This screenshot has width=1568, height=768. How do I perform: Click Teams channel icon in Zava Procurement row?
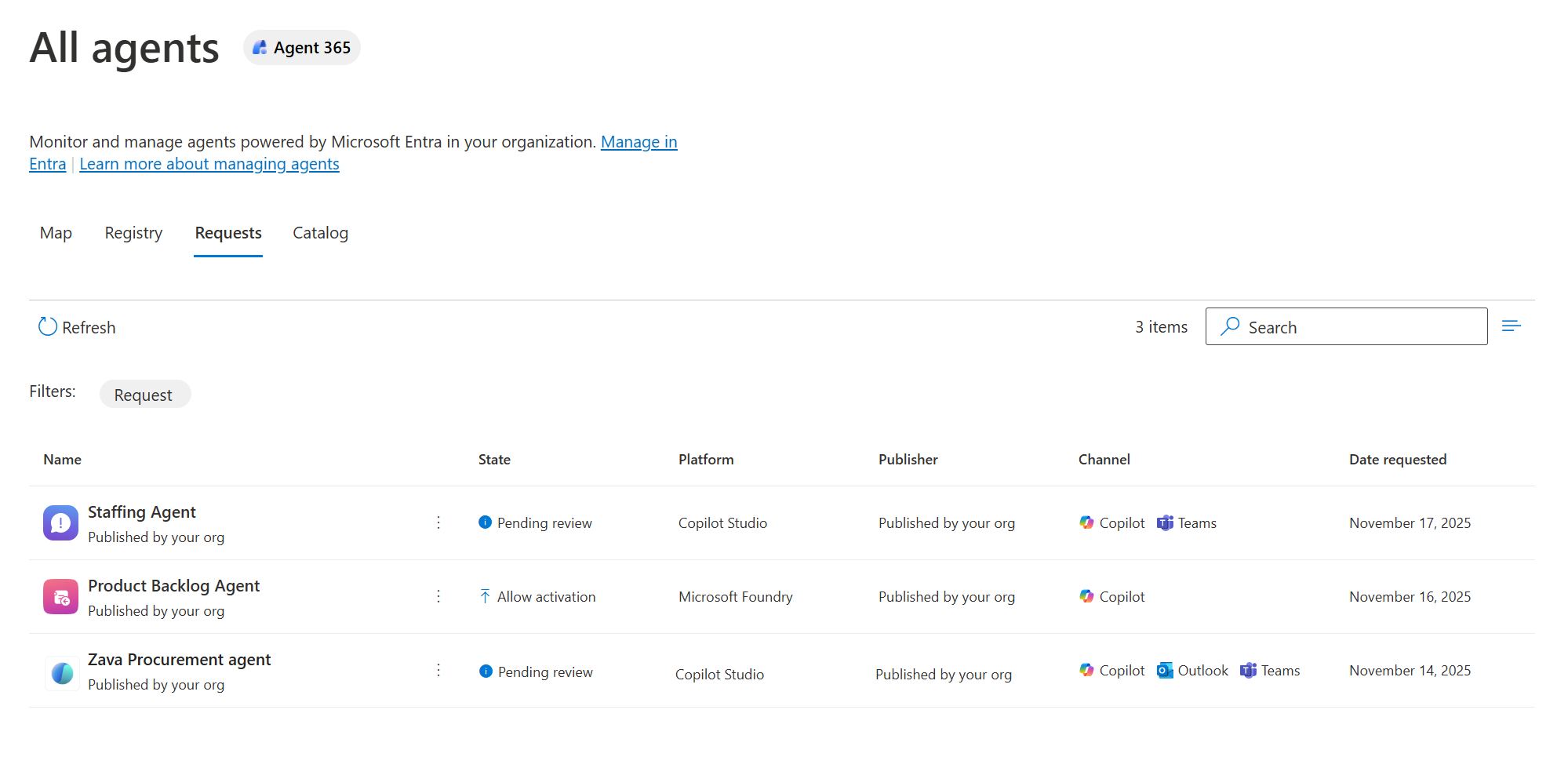pos(1248,670)
